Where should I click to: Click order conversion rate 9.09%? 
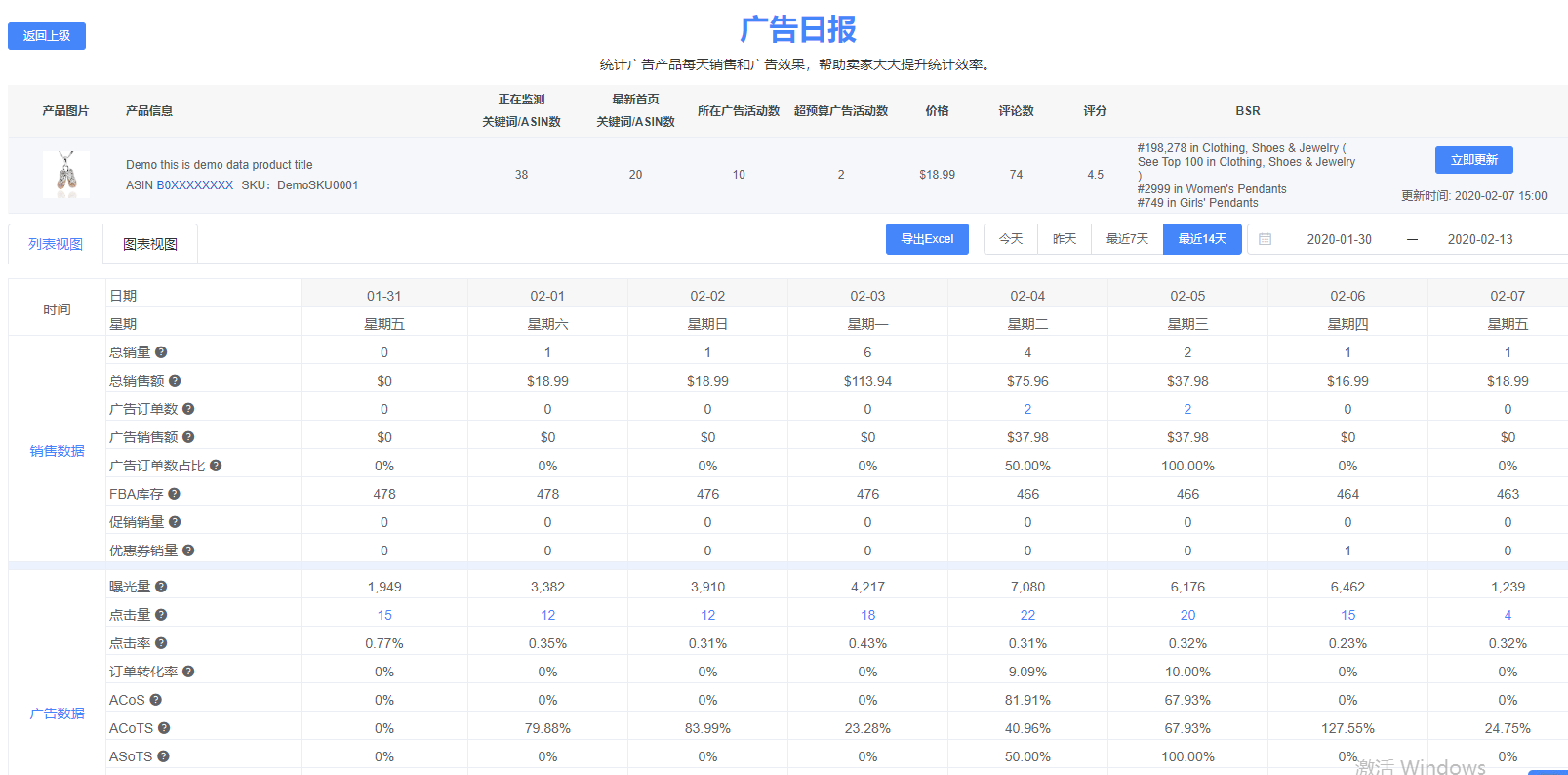1027,672
